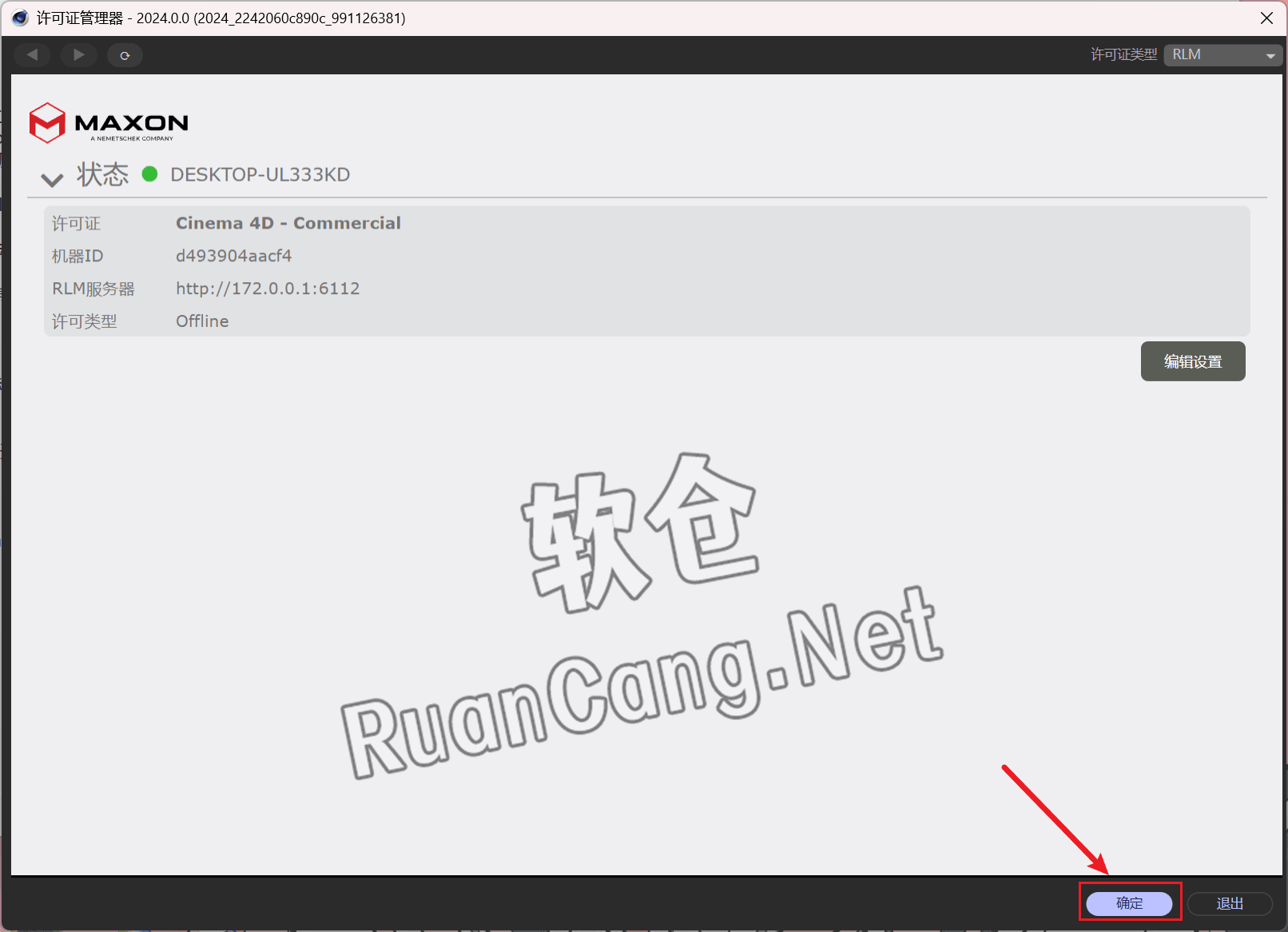Click the 许可证 row label
Viewport: 1288px width, 932px height.
click(77, 224)
